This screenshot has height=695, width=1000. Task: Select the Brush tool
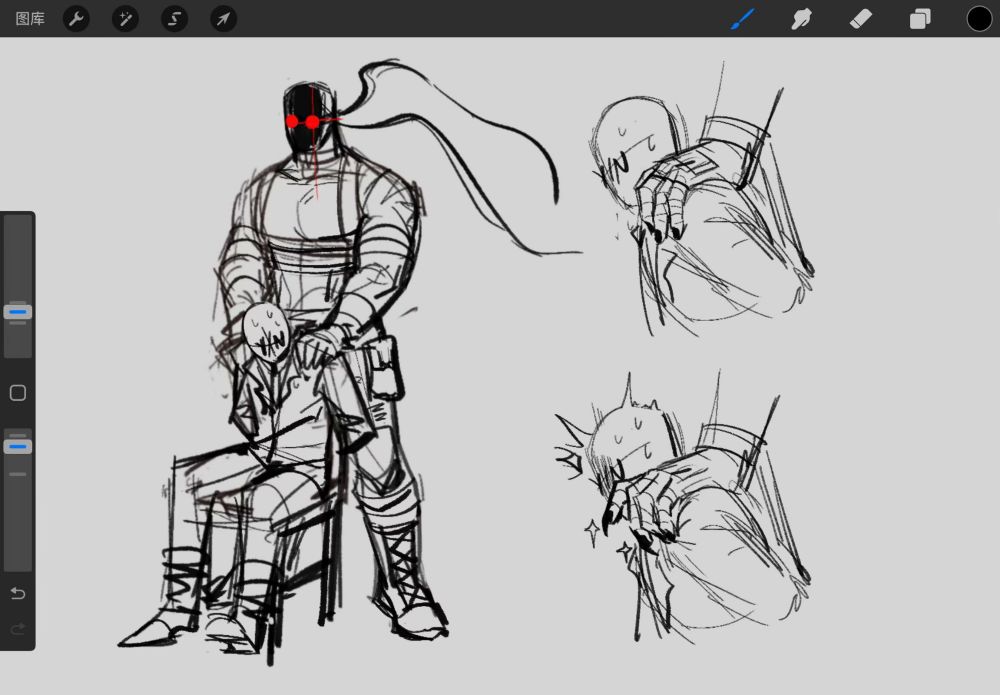point(742,19)
